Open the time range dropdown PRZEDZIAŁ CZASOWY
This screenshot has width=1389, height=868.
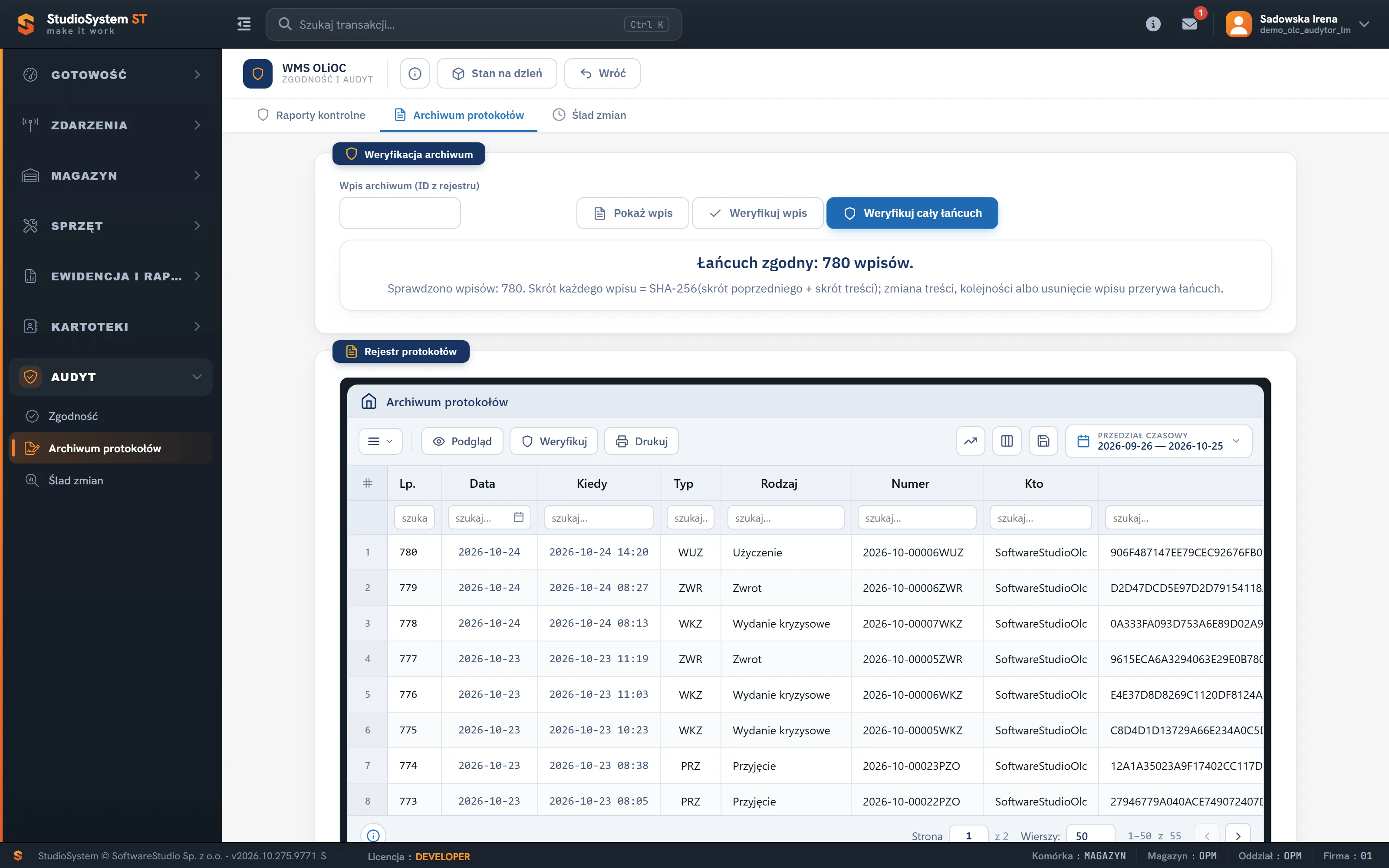click(x=1158, y=441)
